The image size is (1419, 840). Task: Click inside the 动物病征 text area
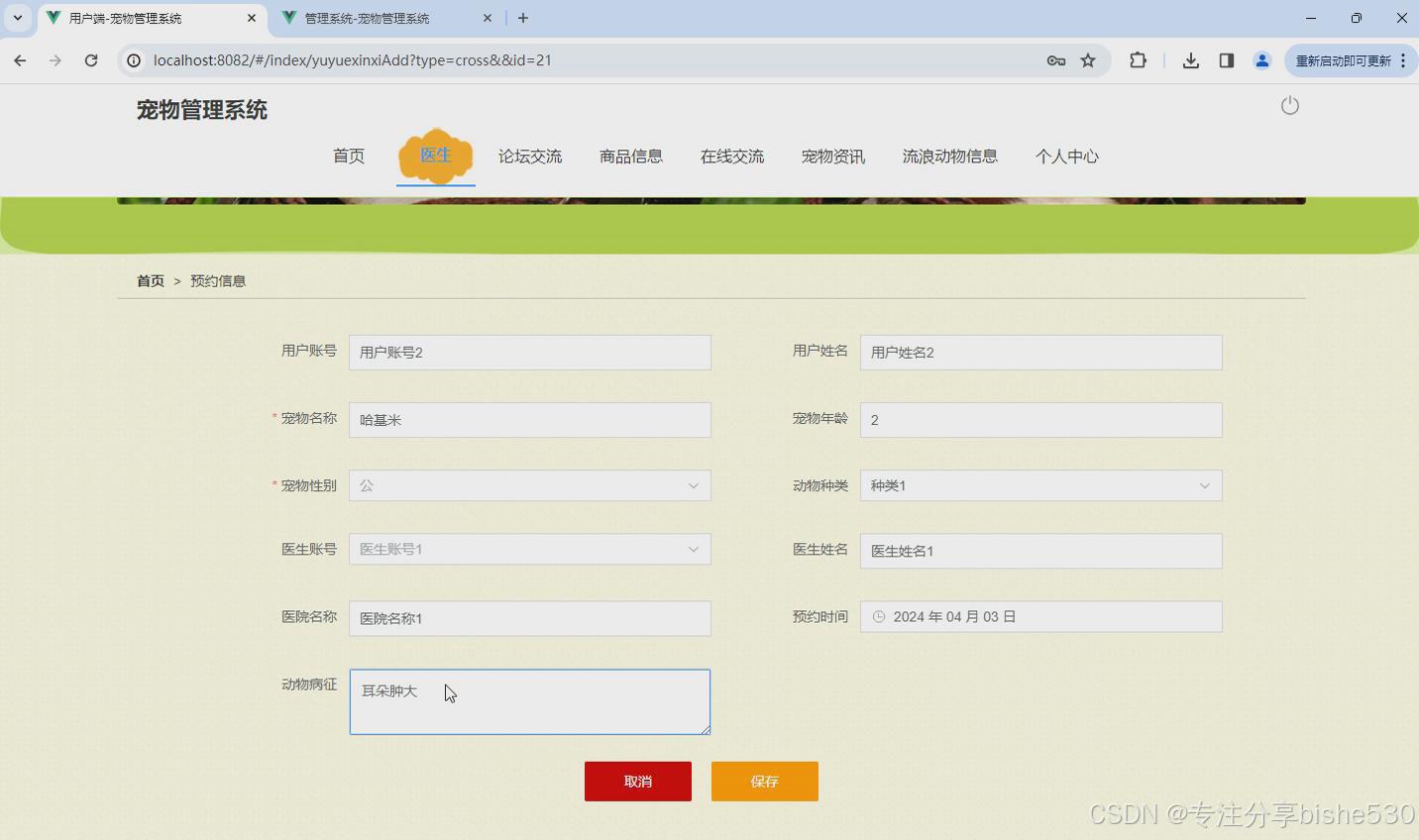[529, 701]
